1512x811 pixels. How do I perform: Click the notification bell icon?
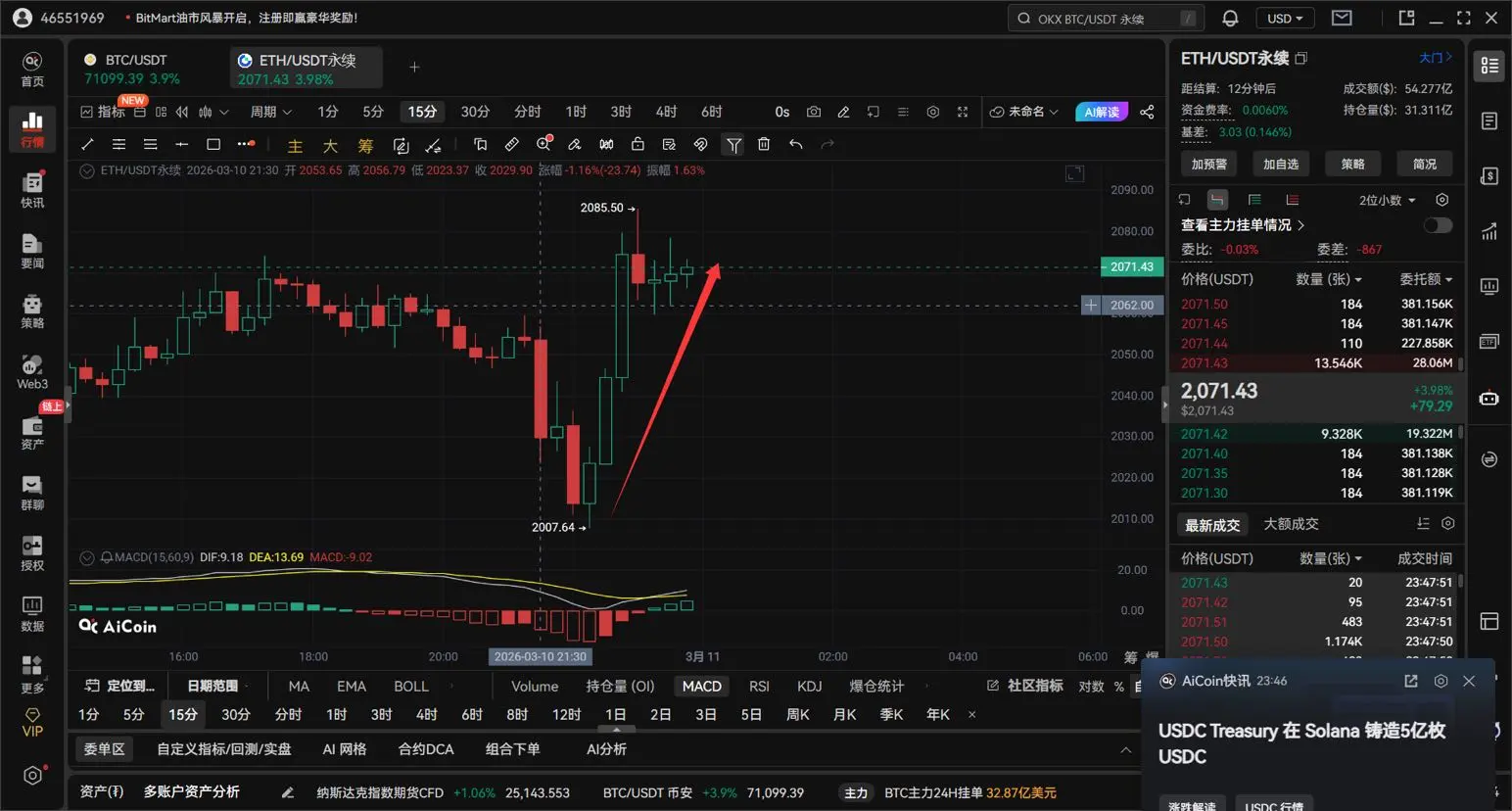pyautogui.click(x=1231, y=18)
